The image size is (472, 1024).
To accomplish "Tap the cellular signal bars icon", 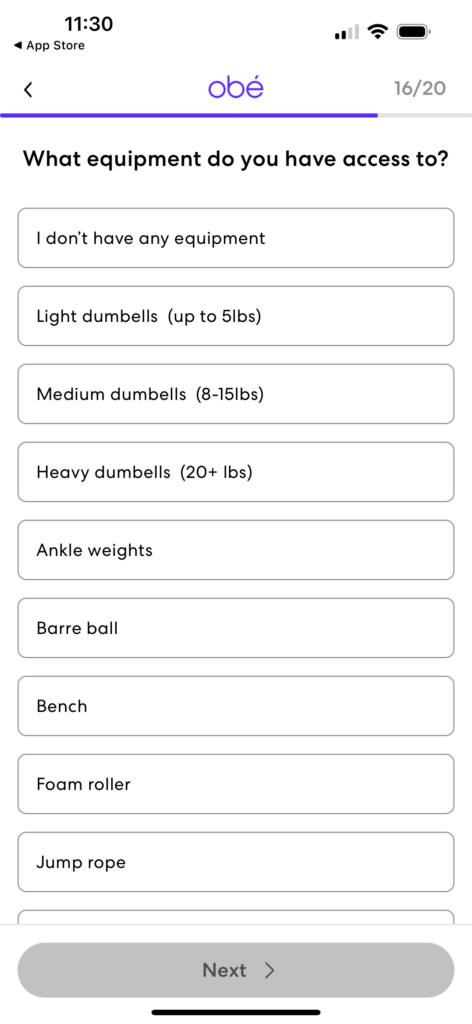I will click(347, 32).
